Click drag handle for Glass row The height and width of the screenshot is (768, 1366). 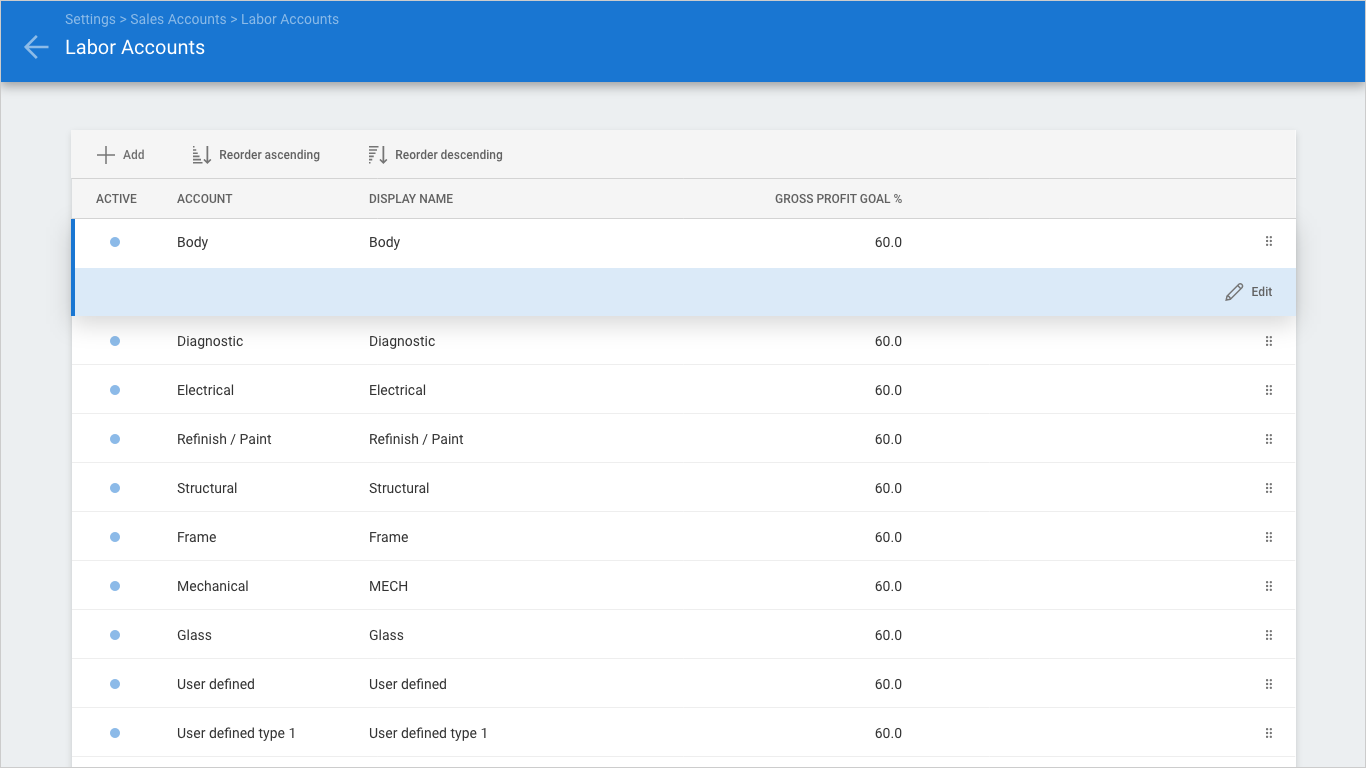click(x=1269, y=635)
